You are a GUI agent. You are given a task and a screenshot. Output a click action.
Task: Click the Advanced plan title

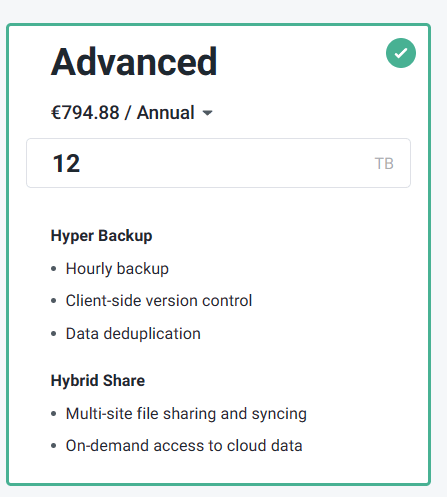click(134, 62)
